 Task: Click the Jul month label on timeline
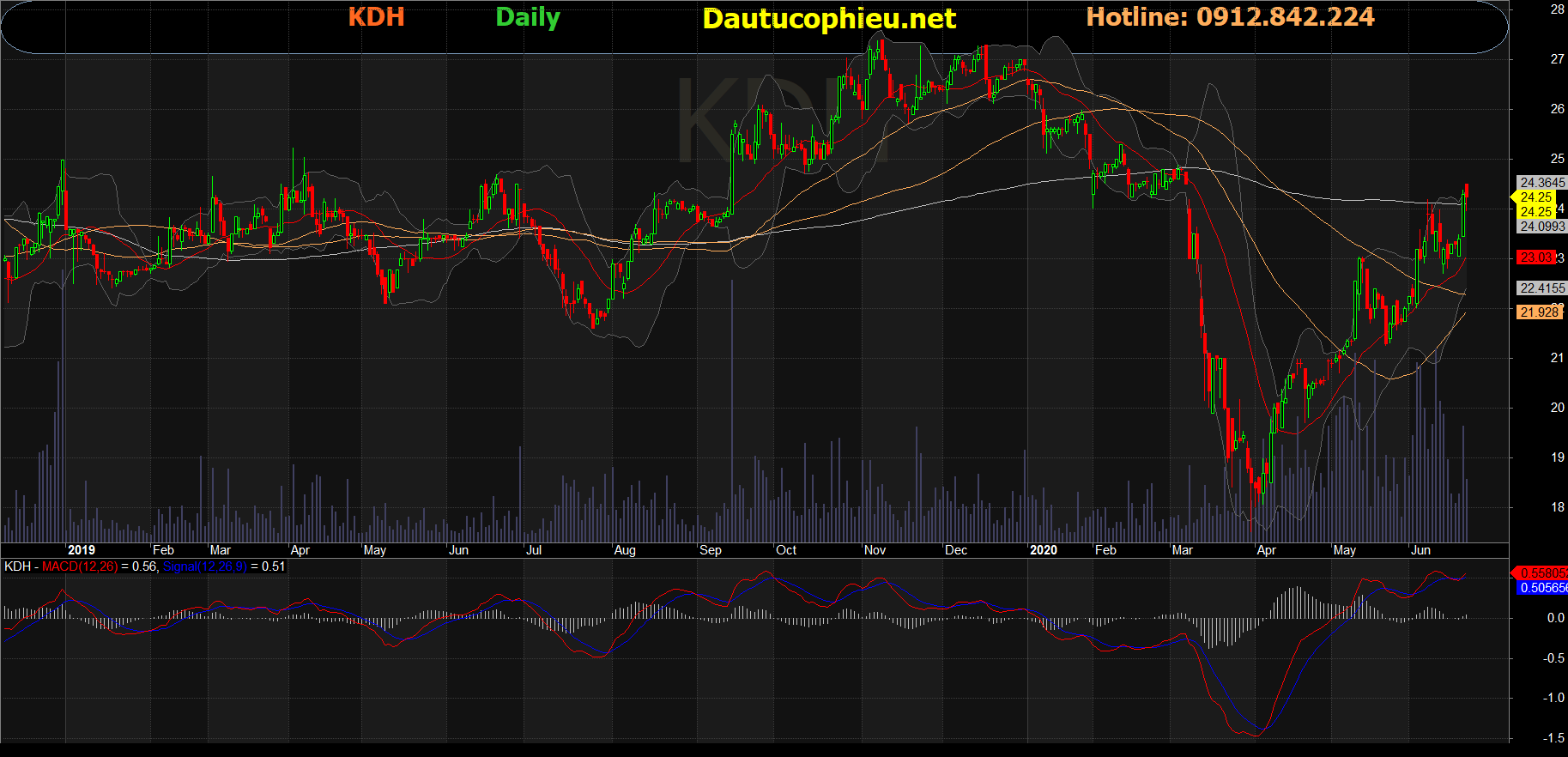click(534, 550)
